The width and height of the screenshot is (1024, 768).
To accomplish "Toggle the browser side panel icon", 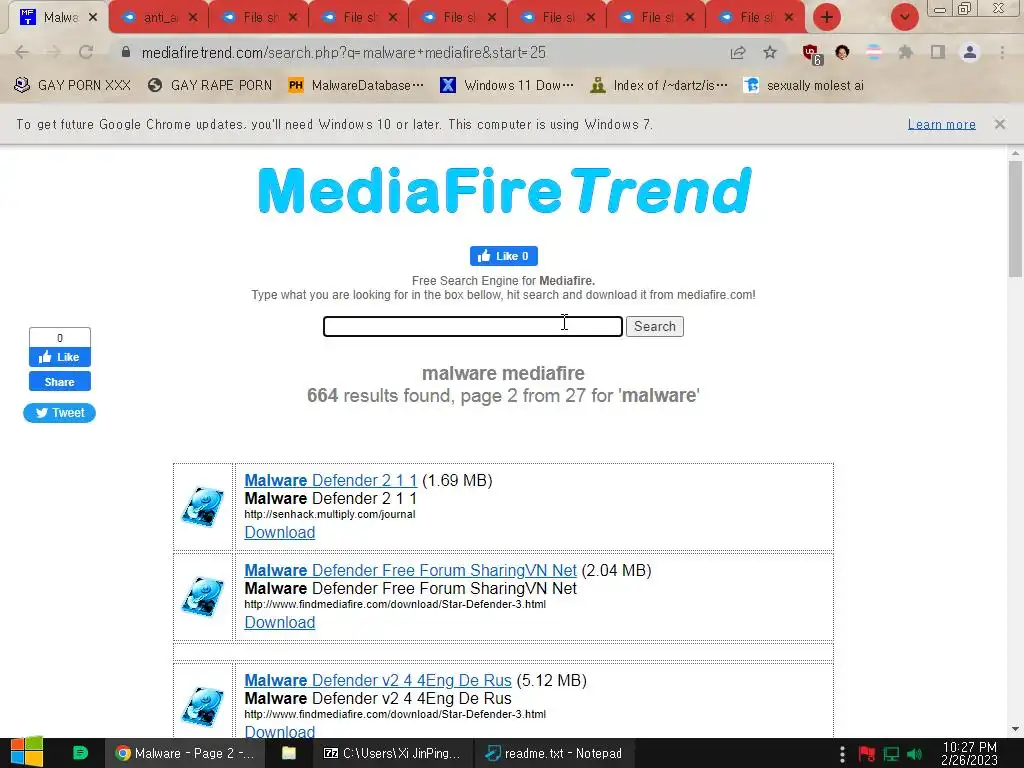I will (938, 52).
